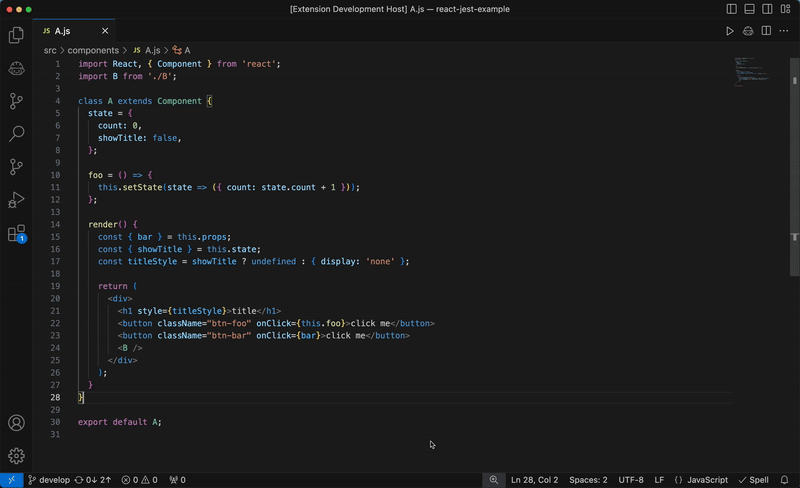Open the Git graph branch icon
Viewport: 800px width, 488px height.
click(16, 166)
